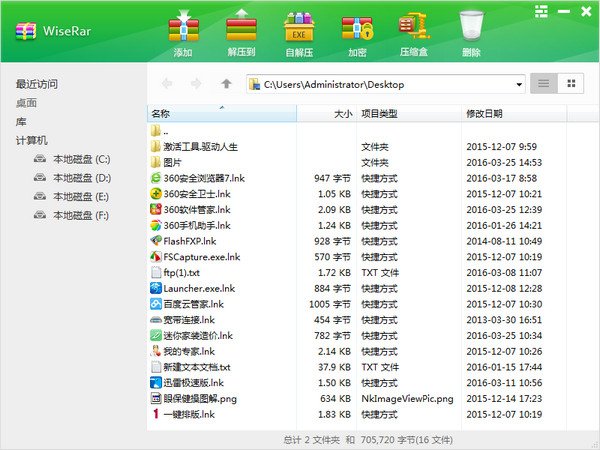Select the 360软件管家.lnk file
Viewport: 600px width, 450px height.
pos(357,210)
